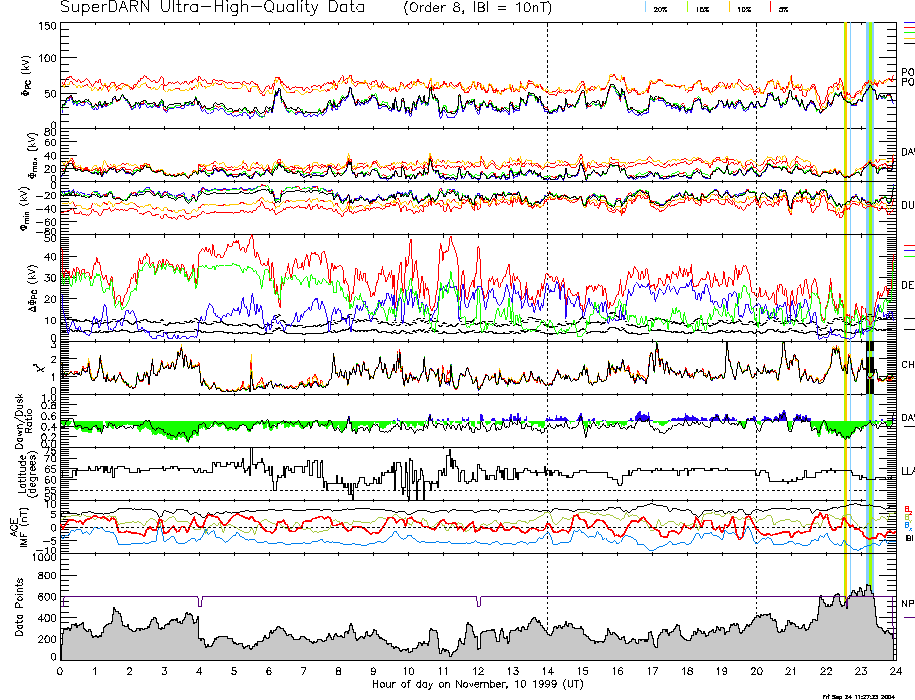Image resolution: width=915 pixels, height=700 pixels.
Task: Click the Hour of day x-axis label
Action: [x=478, y=684]
